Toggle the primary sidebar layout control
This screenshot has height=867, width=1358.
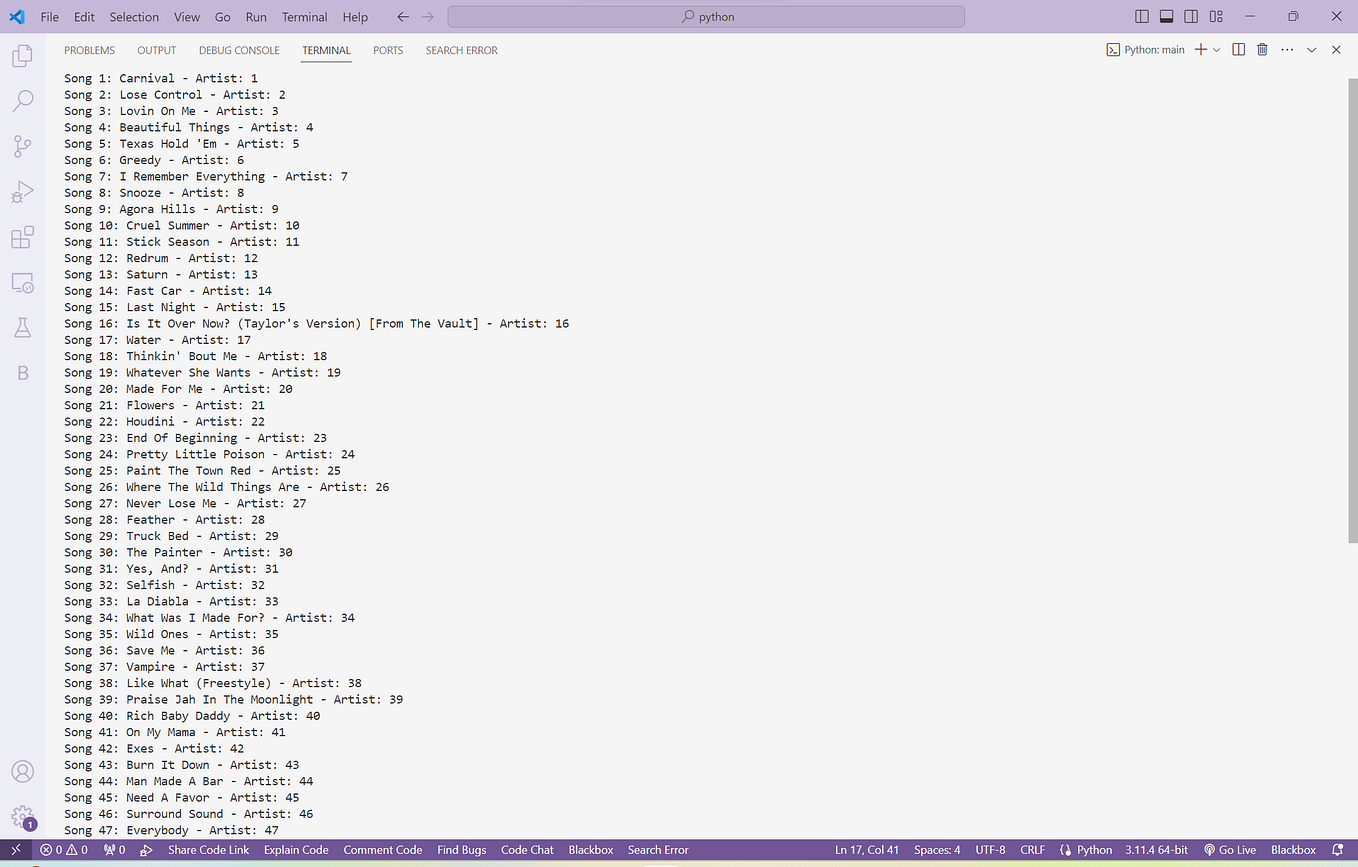click(x=1141, y=16)
